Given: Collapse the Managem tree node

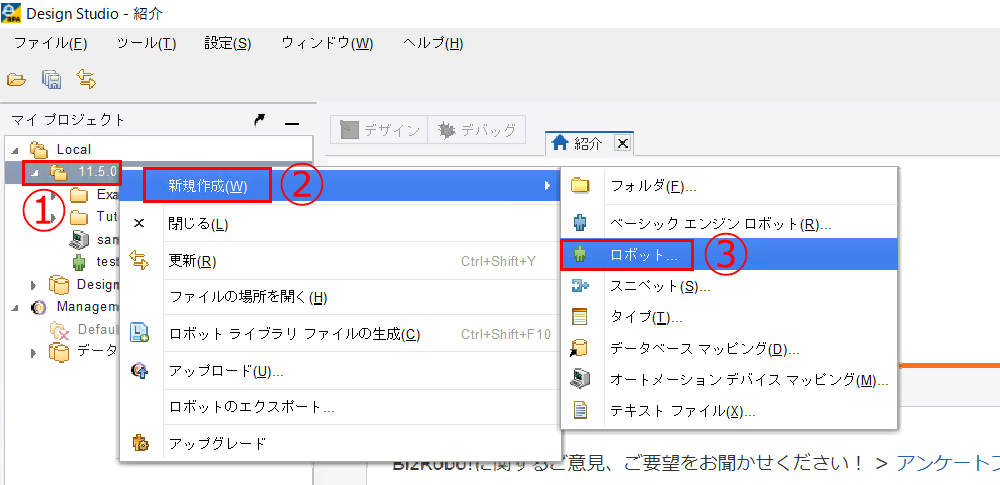Looking at the screenshot, I should tap(15, 307).
